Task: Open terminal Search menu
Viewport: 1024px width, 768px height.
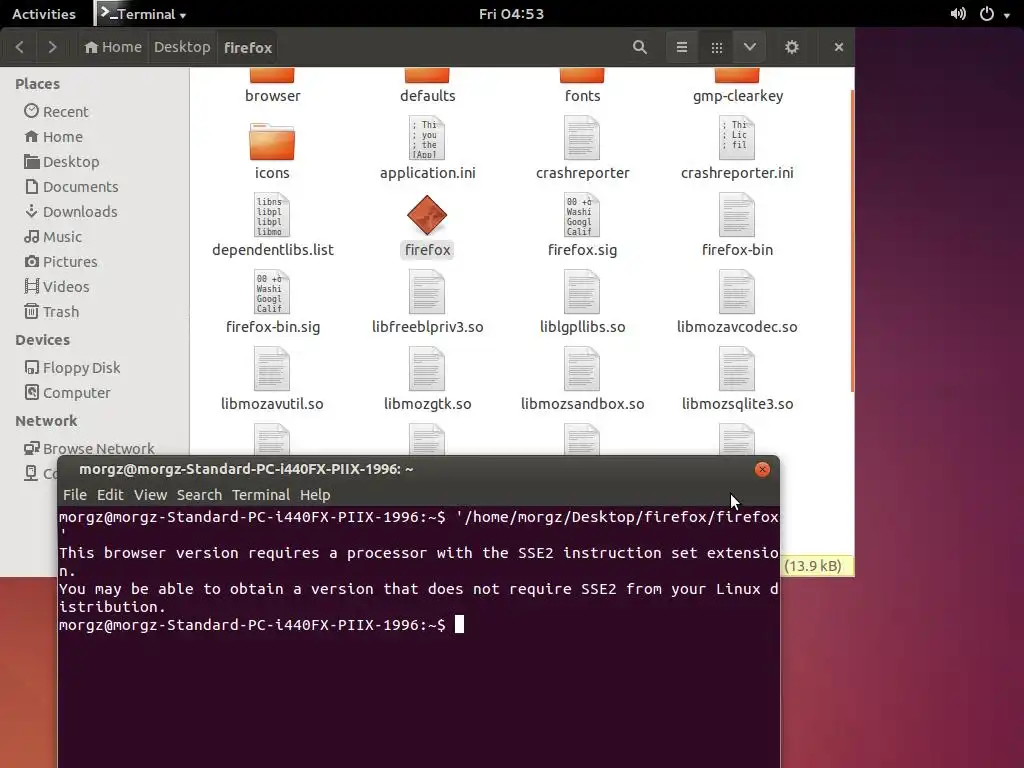Action: (x=199, y=495)
